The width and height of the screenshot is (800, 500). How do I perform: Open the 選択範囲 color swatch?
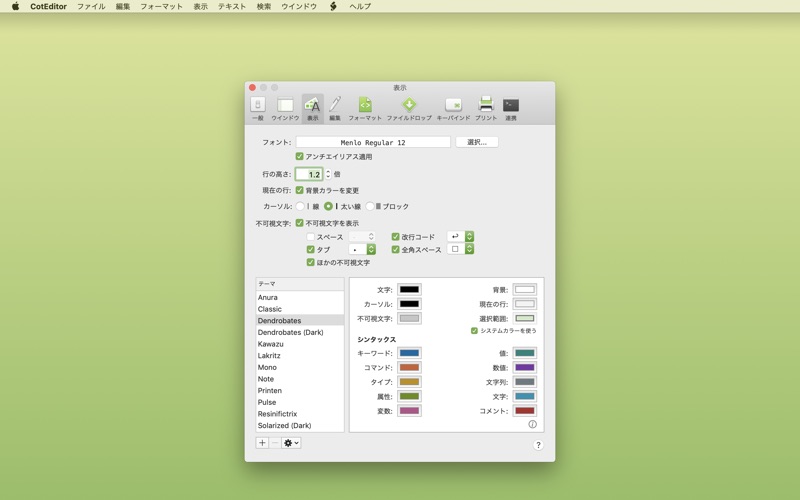(x=524, y=318)
